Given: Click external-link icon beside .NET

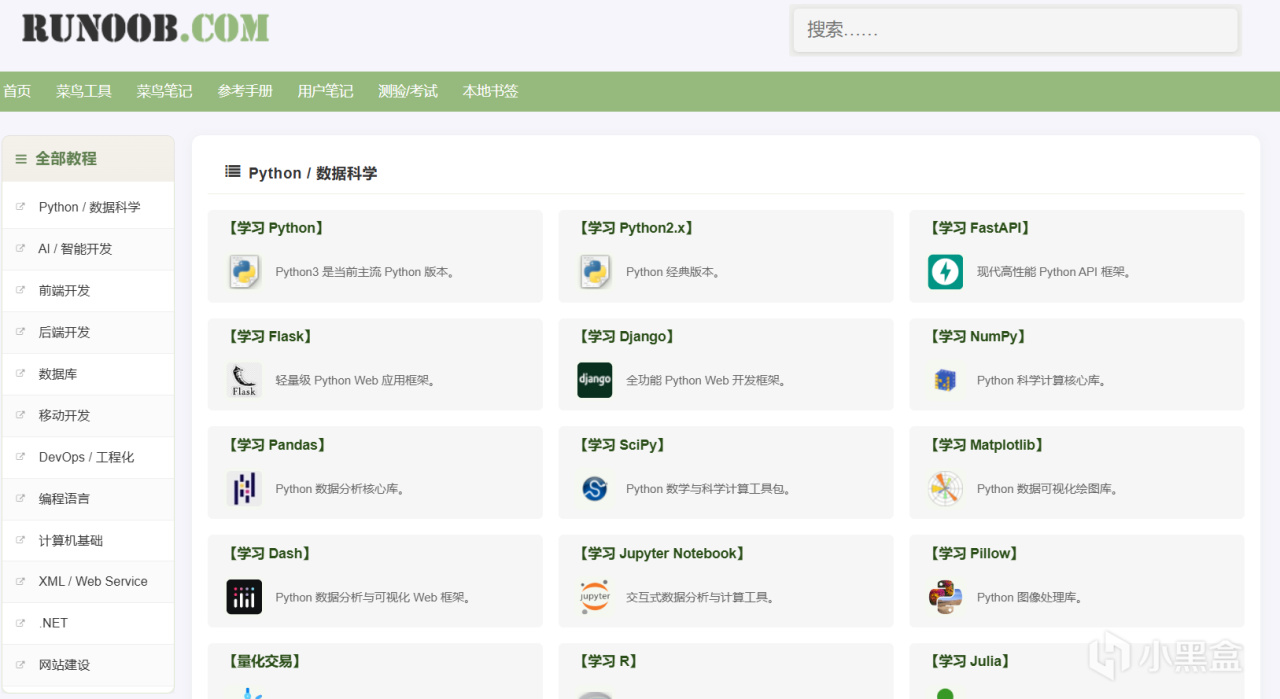Looking at the screenshot, I should 20,622.
